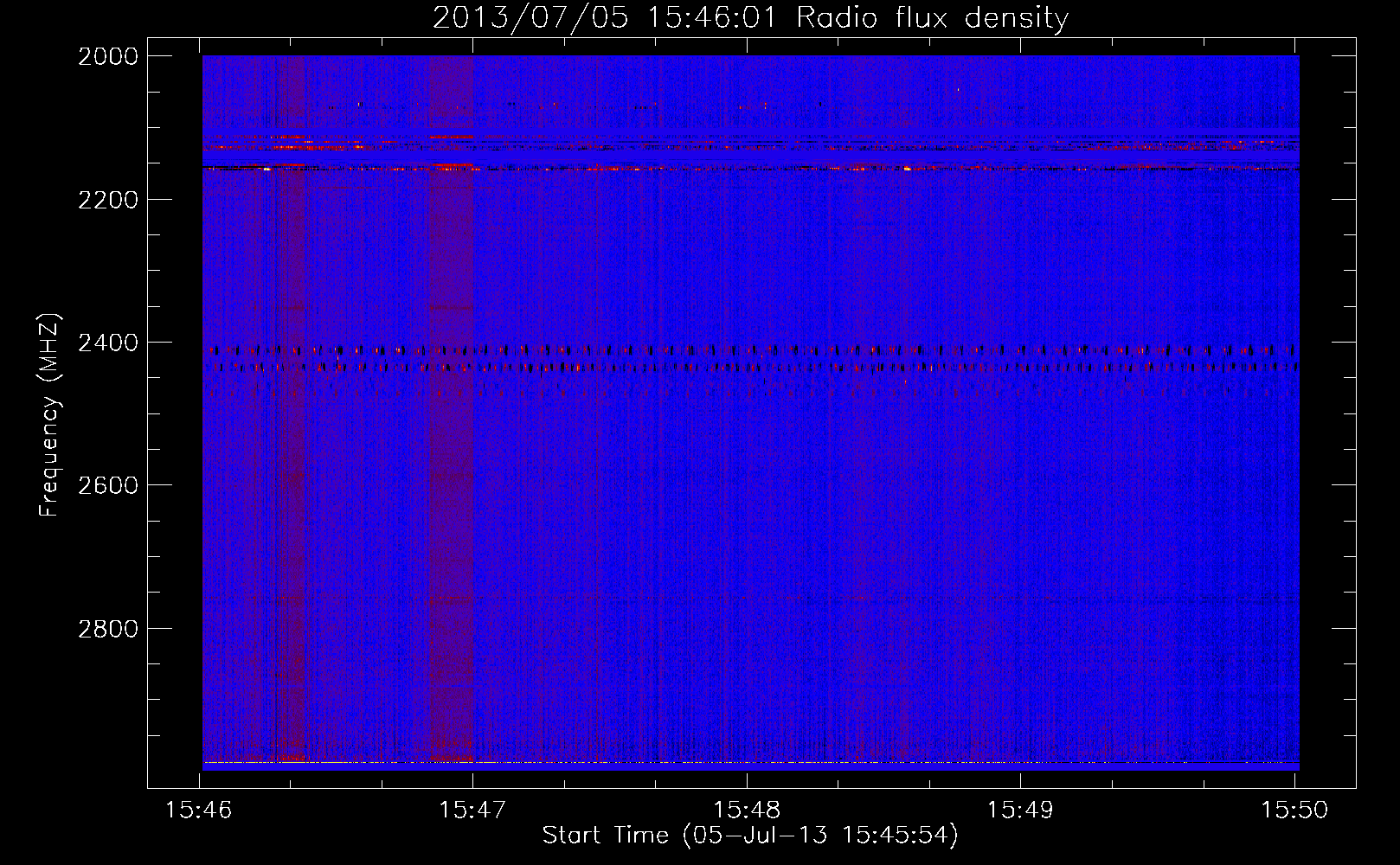
Task: Click the plot title "Radio flux density"
Action: click(932, 17)
